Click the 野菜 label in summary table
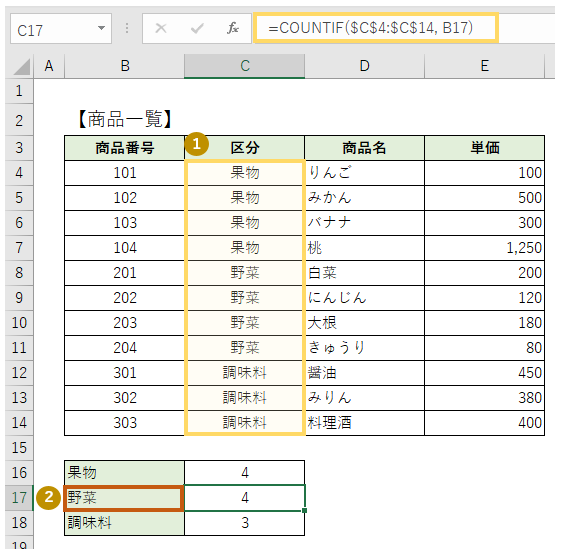 click(125, 498)
